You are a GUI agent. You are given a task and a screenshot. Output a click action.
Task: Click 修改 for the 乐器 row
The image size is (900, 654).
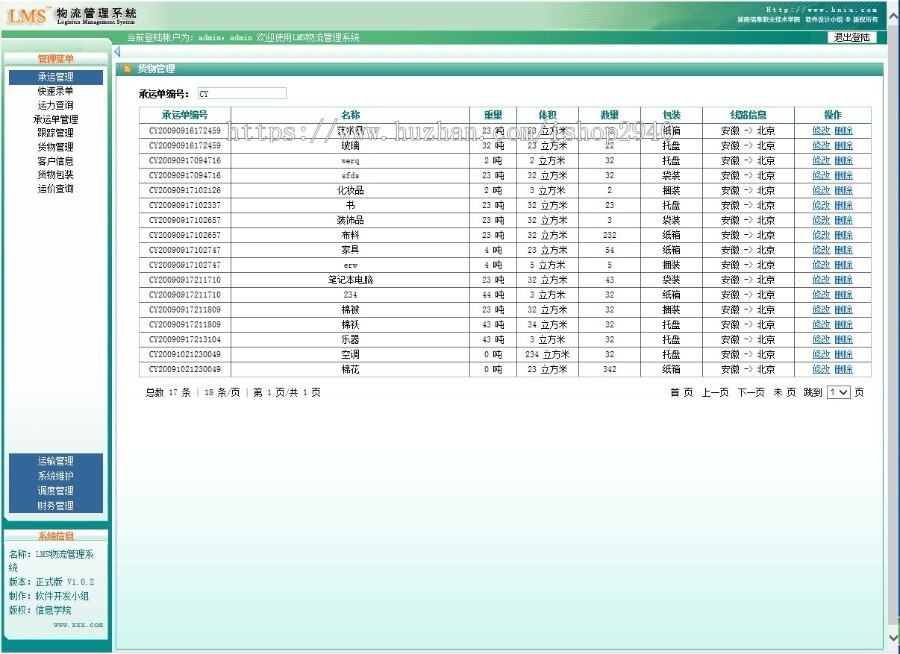tap(821, 340)
